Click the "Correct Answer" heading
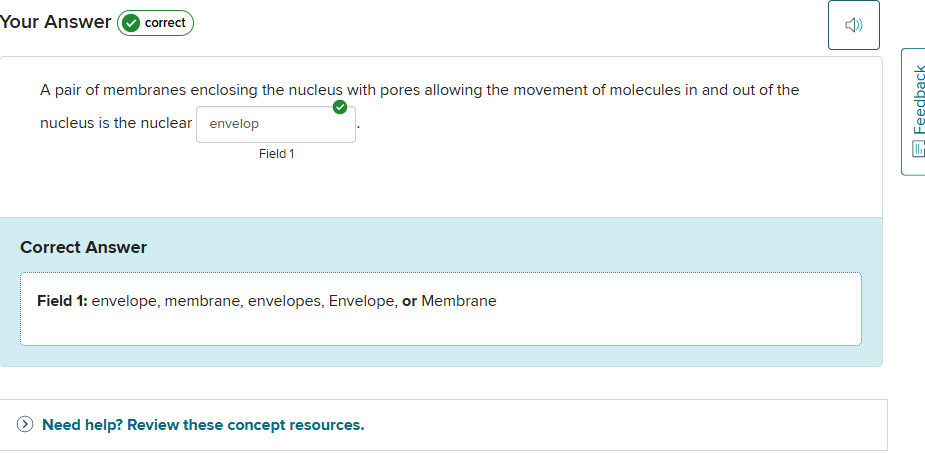 (83, 247)
